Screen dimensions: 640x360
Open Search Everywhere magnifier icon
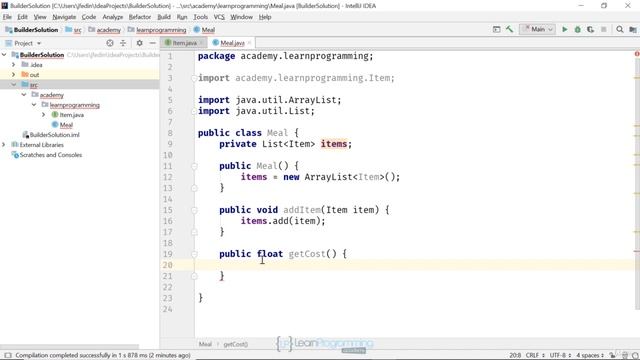click(620, 29)
